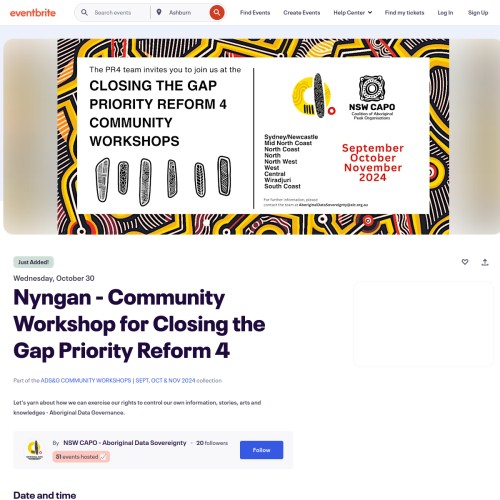Like the event with the heart icon
The width and height of the screenshot is (500, 500).
coord(465,262)
